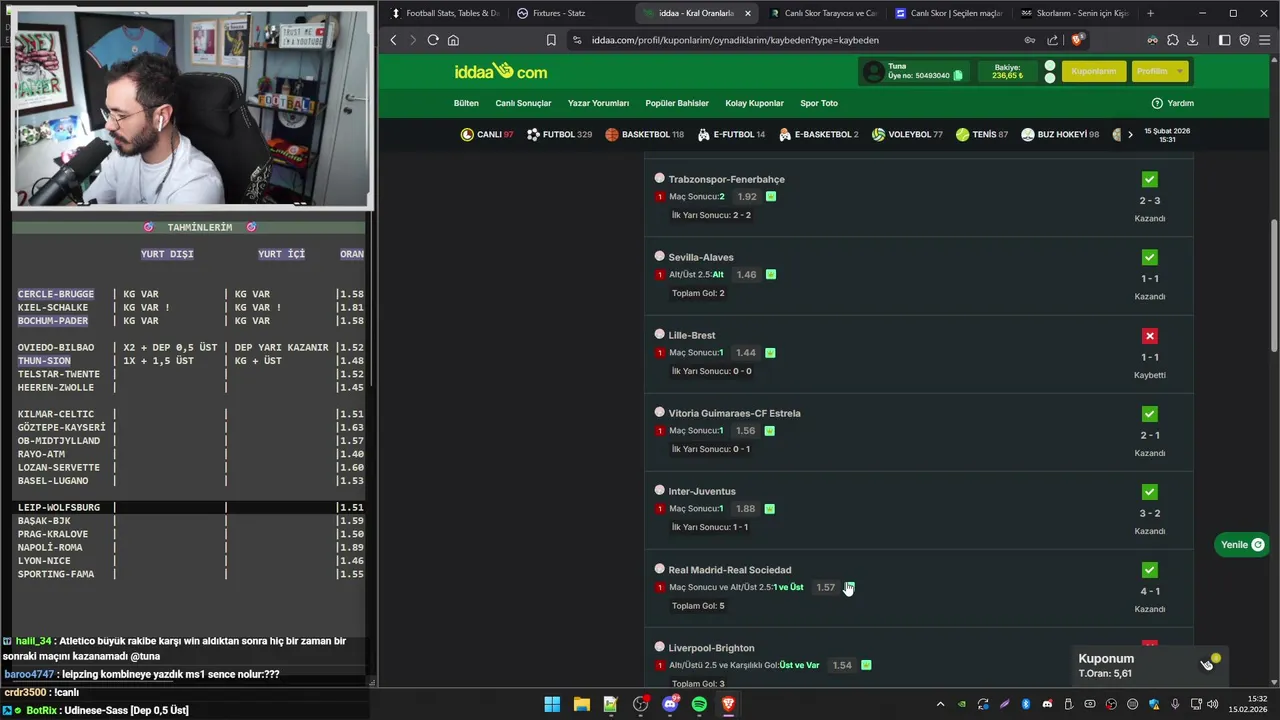The image size is (1280, 720).
Task: Select the VOLEYBOL 77 category
Action: pos(907,134)
